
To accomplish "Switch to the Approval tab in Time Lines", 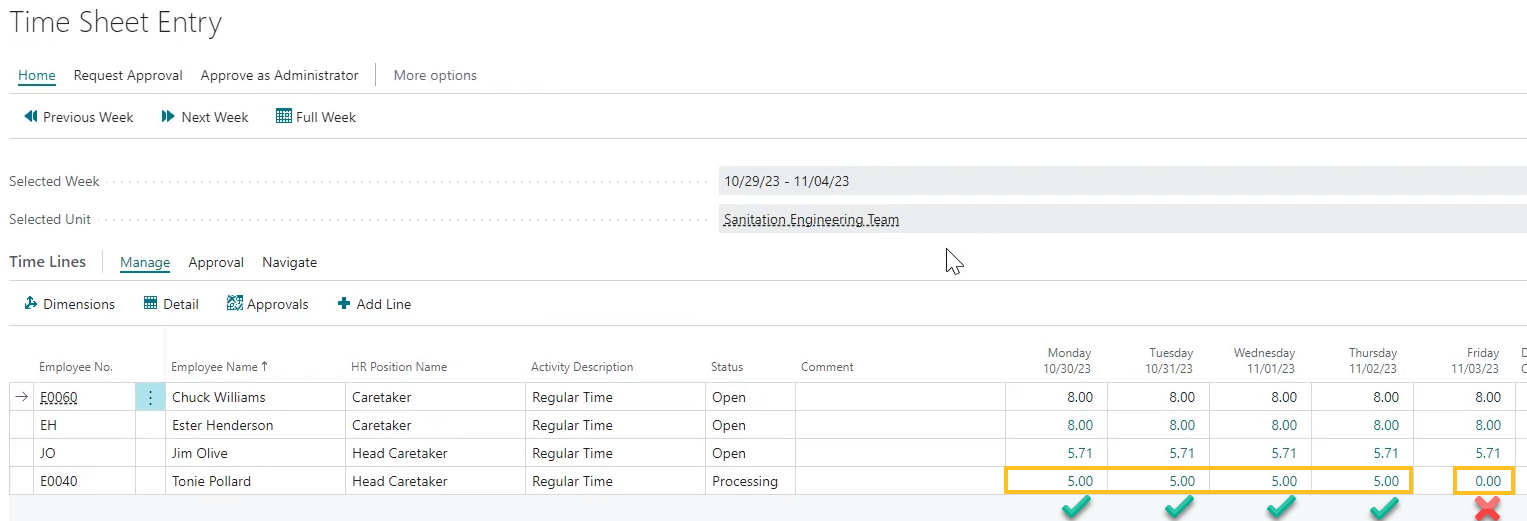I will [216, 262].
